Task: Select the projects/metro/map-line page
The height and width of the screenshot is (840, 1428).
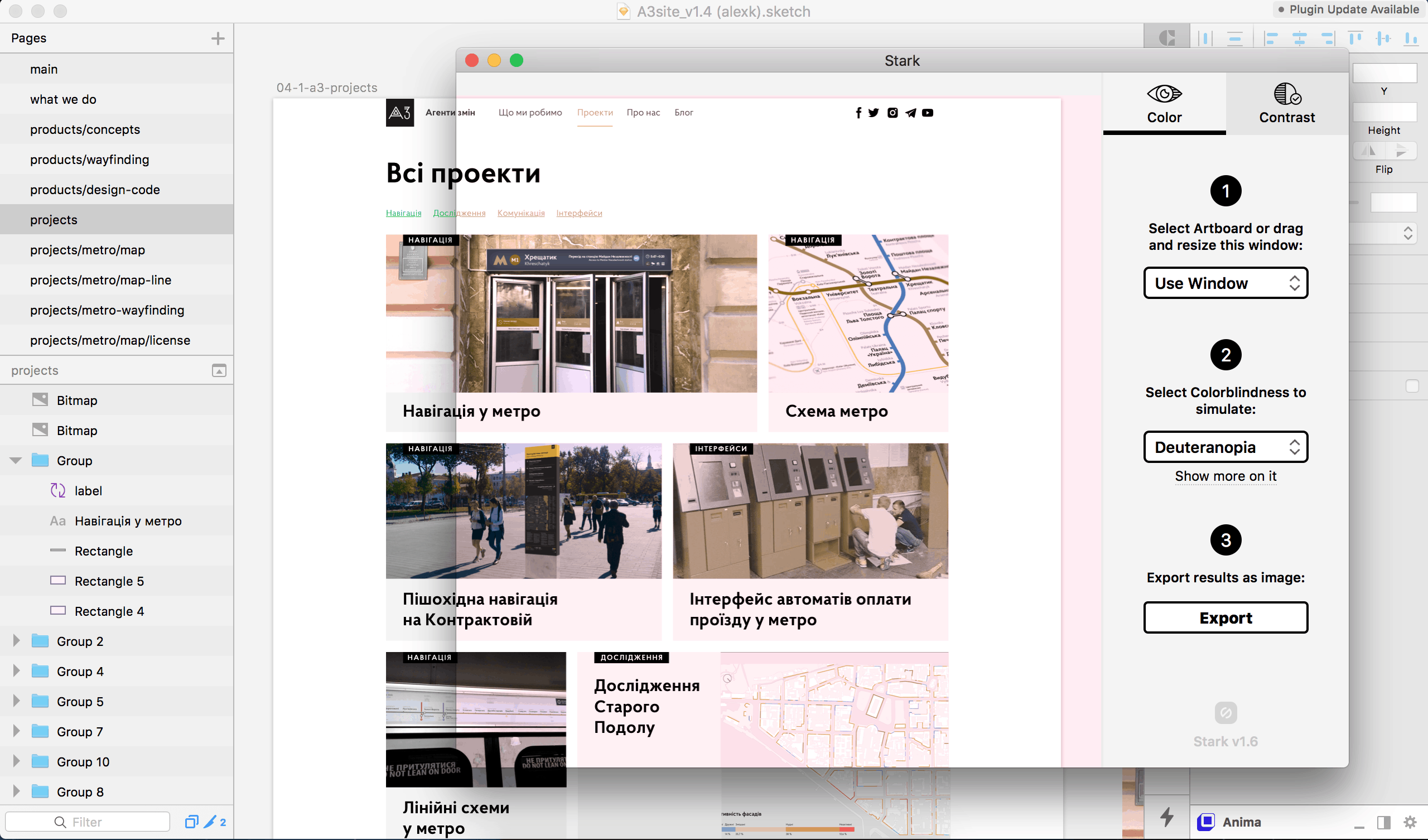Action: click(117, 279)
